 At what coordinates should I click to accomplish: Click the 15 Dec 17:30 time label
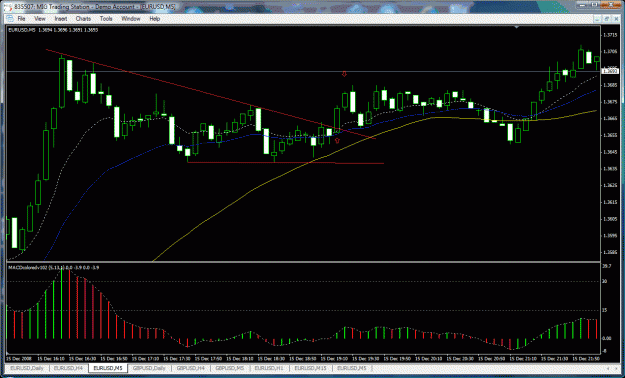click(x=177, y=360)
